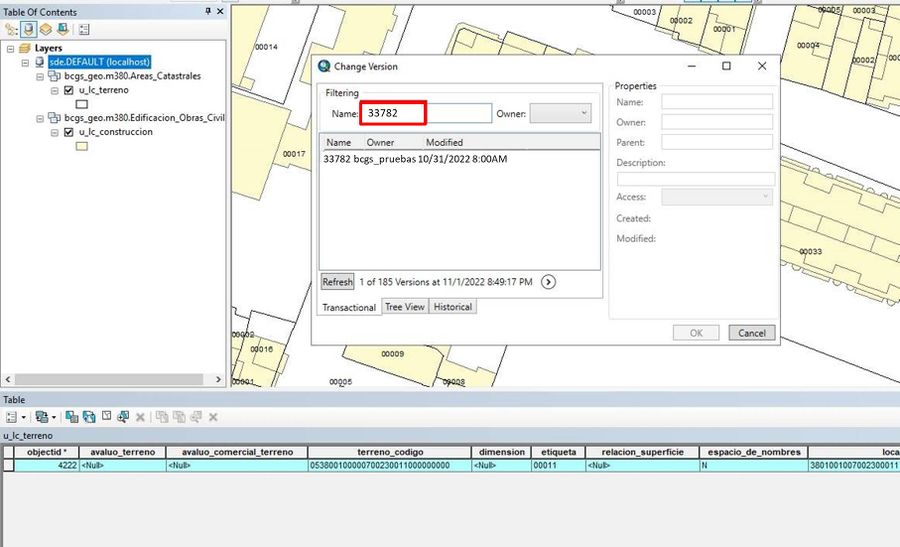
Task: Open the Owner filter dropdown
Action: 560,114
